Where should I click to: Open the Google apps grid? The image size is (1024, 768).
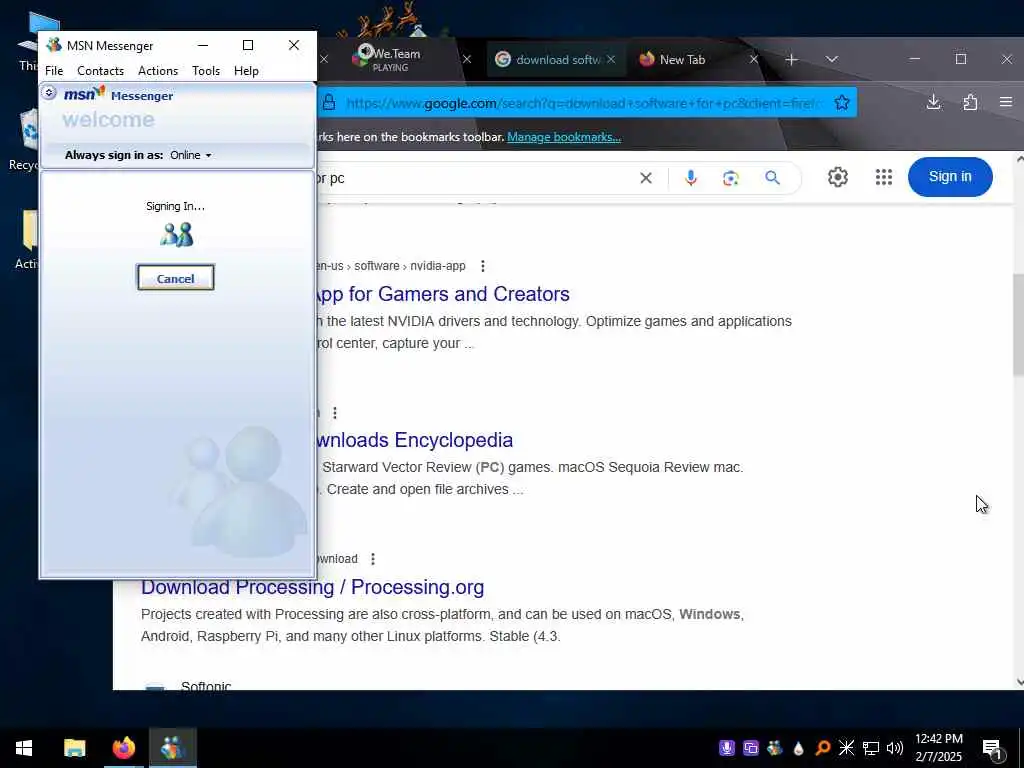(884, 177)
